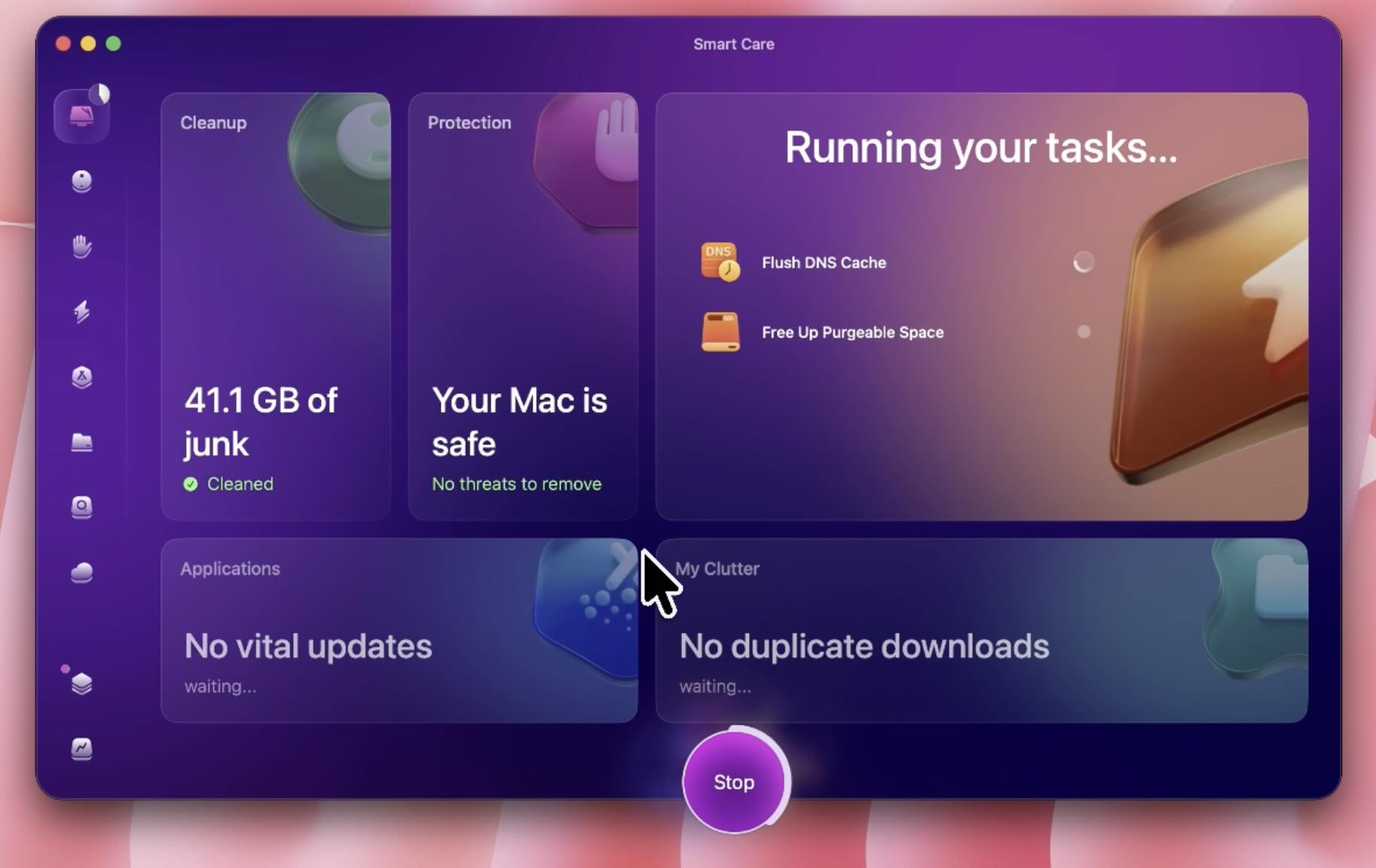Click the Flush DNS Cache progress spinner
1376x868 pixels.
point(1084,262)
